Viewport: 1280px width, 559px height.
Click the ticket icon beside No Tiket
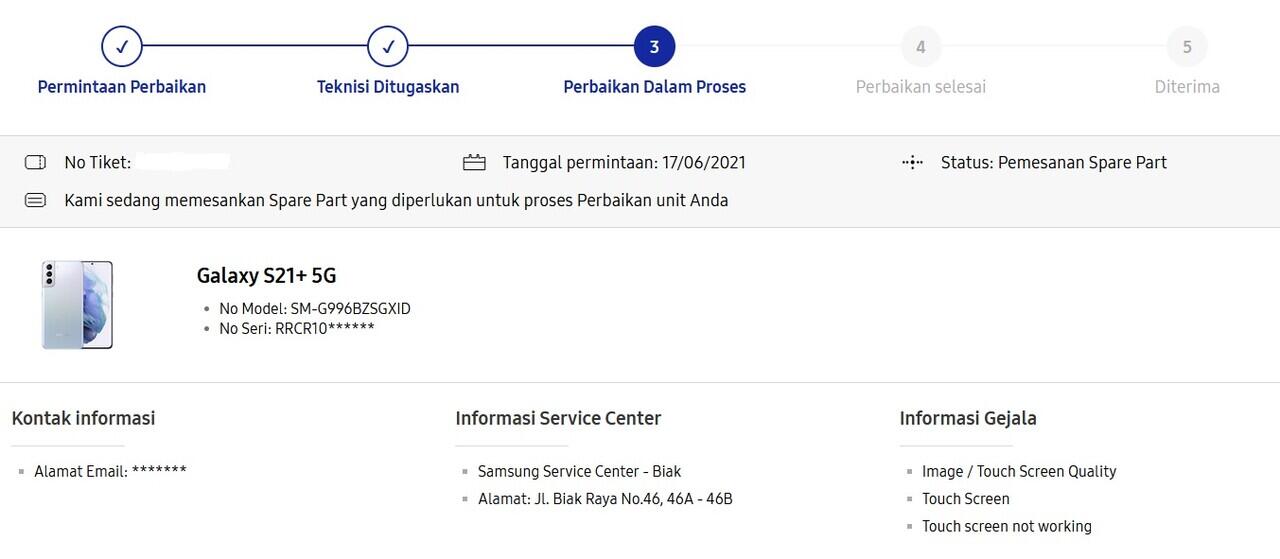(x=35, y=162)
